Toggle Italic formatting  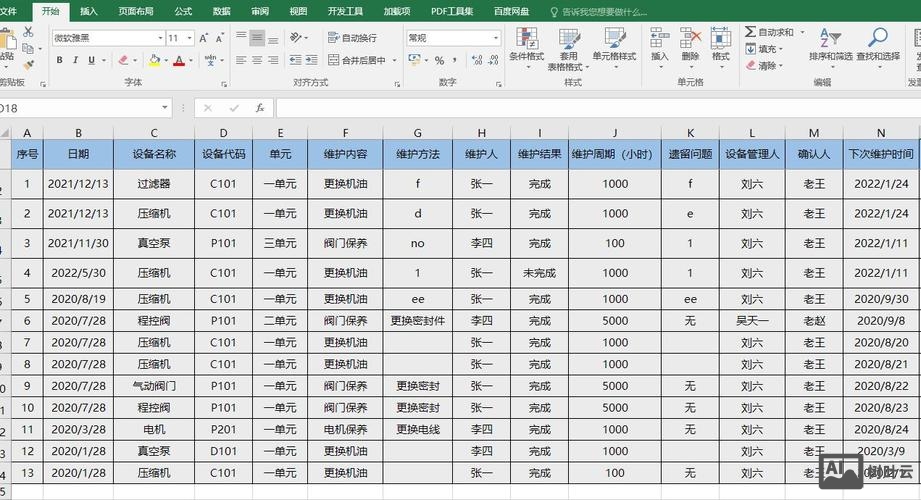(x=75, y=60)
